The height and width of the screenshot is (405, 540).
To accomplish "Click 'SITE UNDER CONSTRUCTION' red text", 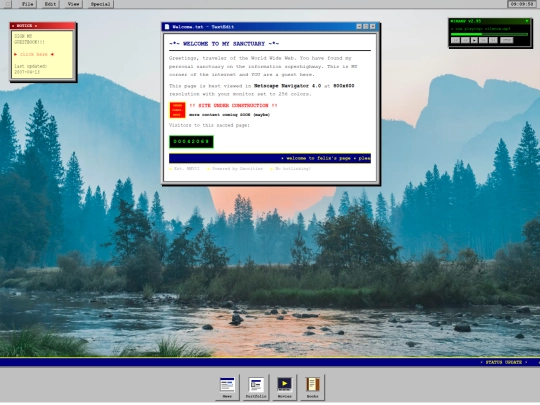I will tap(233, 105).
